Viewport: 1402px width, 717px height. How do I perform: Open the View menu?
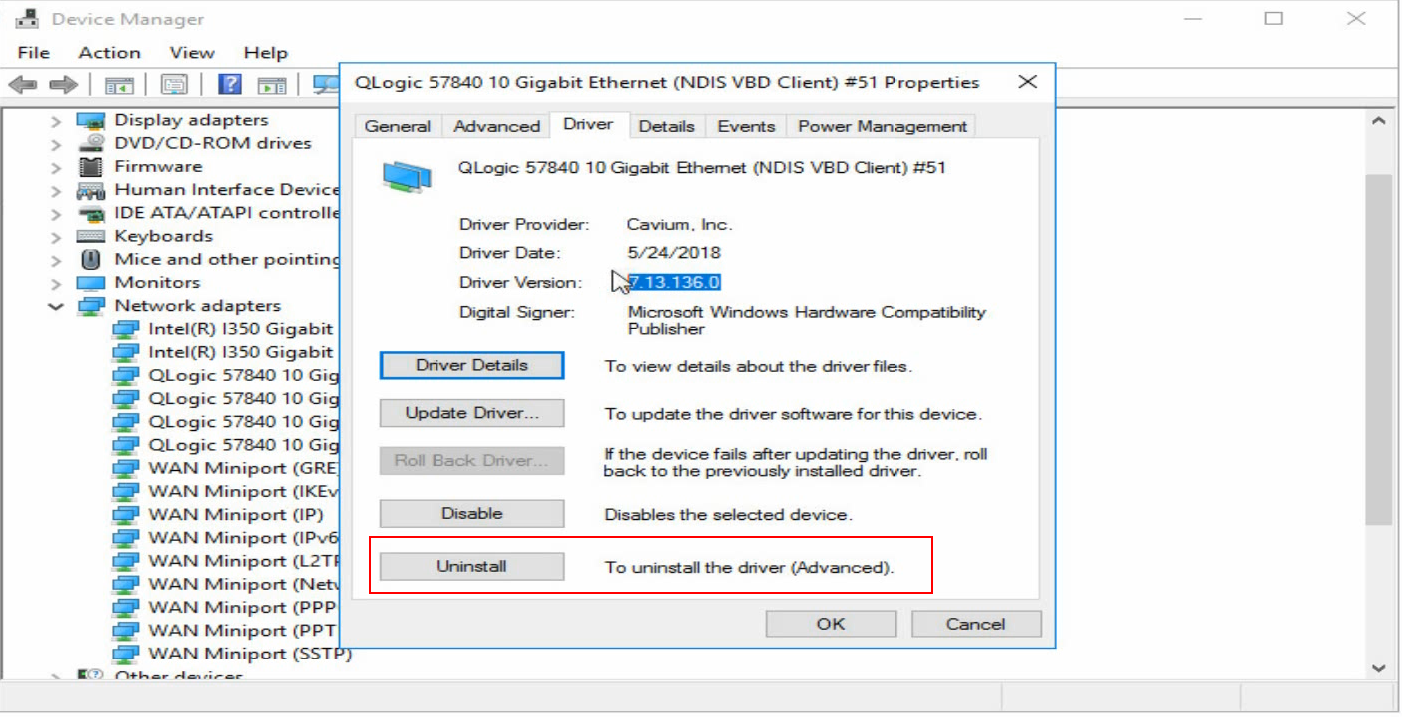(x=191, y=52)
